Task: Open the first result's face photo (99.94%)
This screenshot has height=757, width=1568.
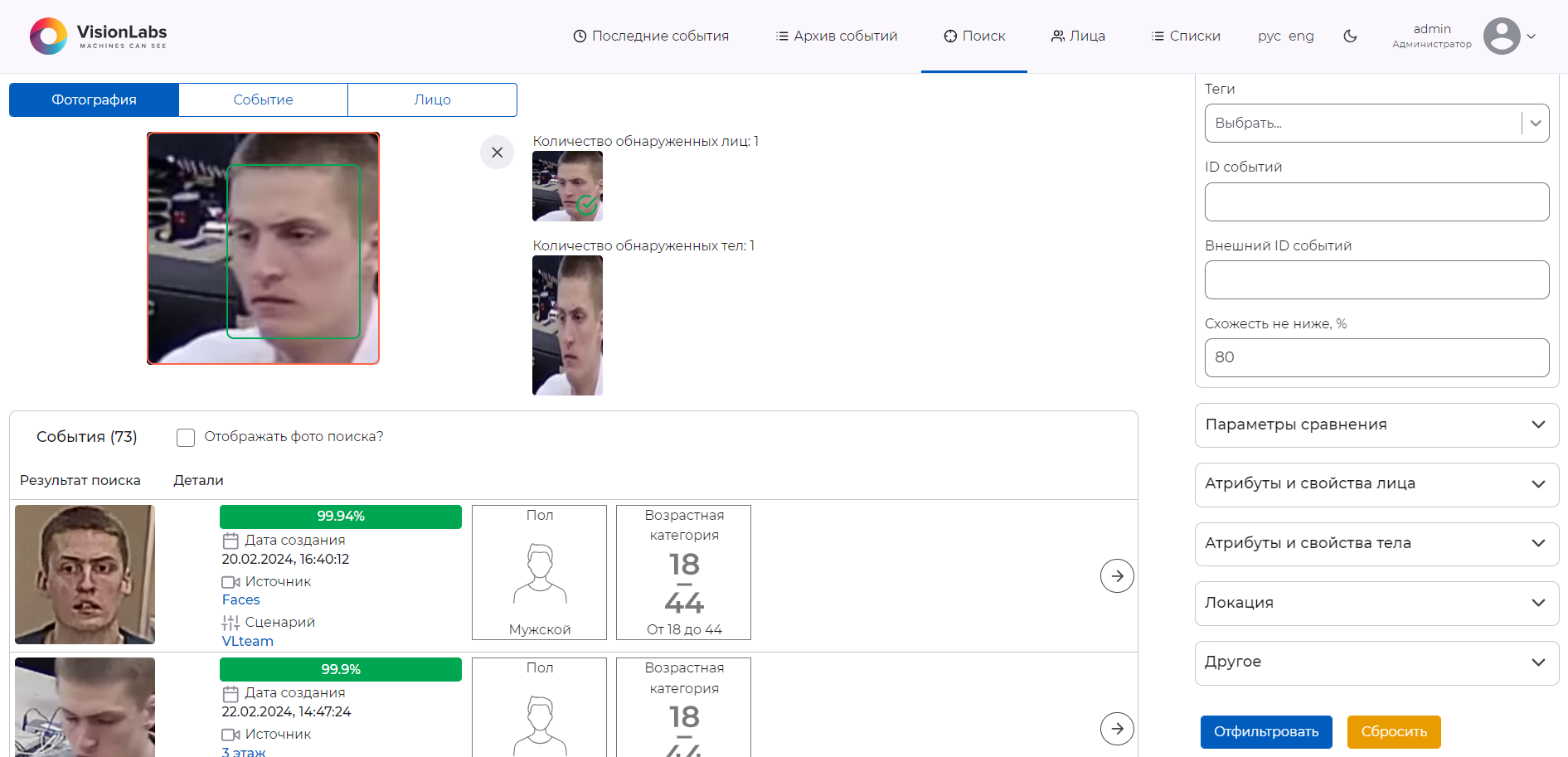Action: click(x=85, y=575)
